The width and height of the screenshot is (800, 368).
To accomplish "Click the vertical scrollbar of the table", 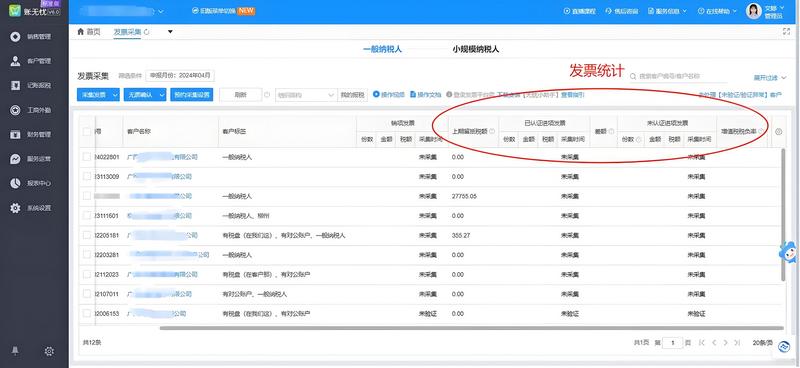I will (x=783, y=214).
